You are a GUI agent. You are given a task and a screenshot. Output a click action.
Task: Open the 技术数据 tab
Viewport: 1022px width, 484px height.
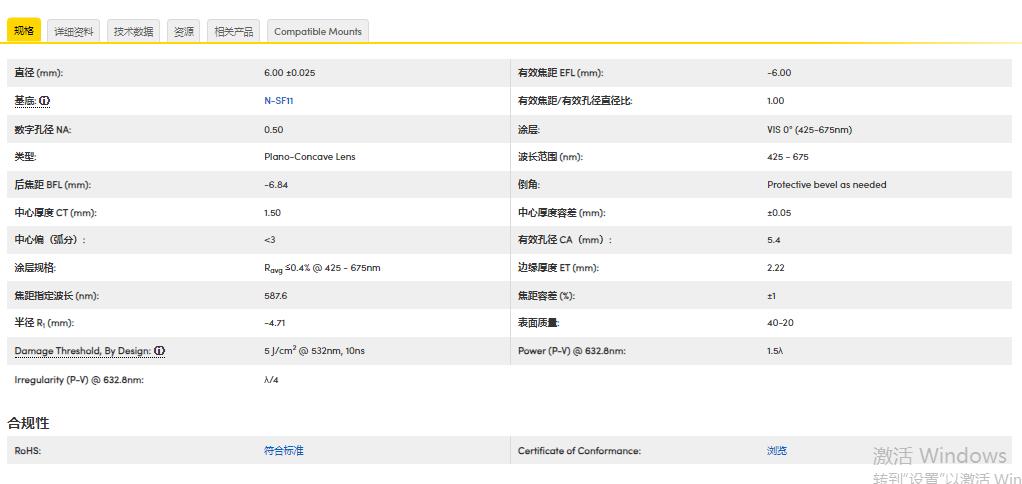point(133,31)
